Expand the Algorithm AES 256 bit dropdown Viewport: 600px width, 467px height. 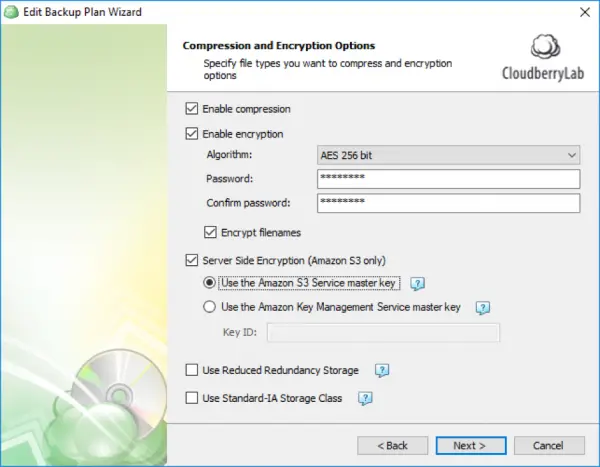(448, 155)
